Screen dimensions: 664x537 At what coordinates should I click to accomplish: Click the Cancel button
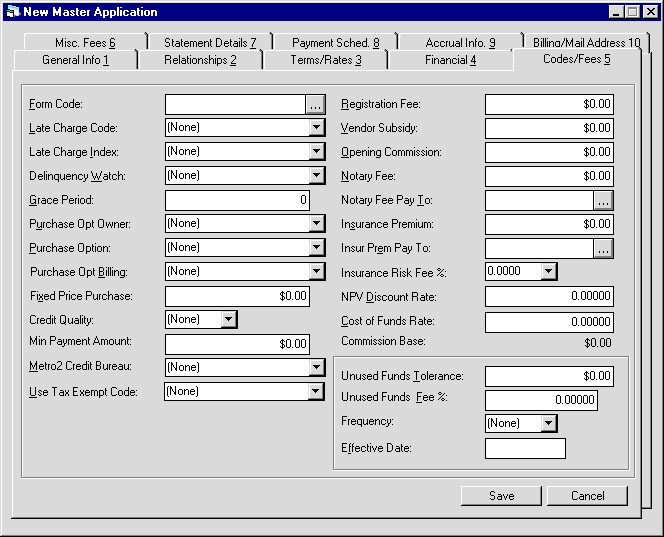coord(587,496)
